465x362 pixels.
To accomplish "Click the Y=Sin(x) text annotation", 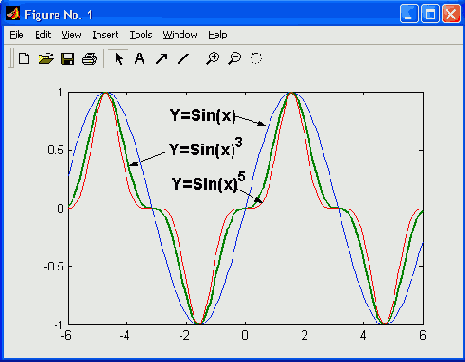I will coord(203,116).
